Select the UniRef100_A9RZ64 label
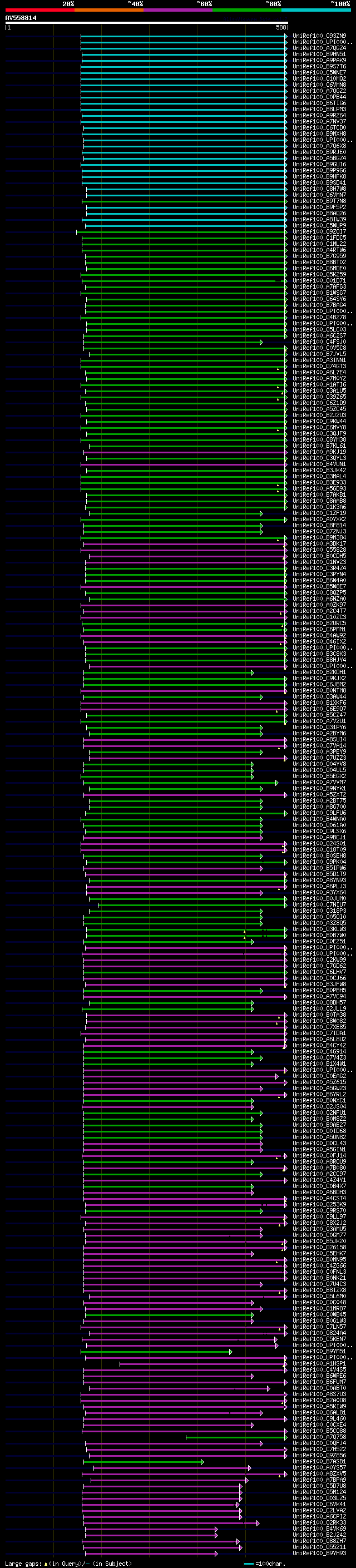This screenshot has height=1568, width=356. 319,116
